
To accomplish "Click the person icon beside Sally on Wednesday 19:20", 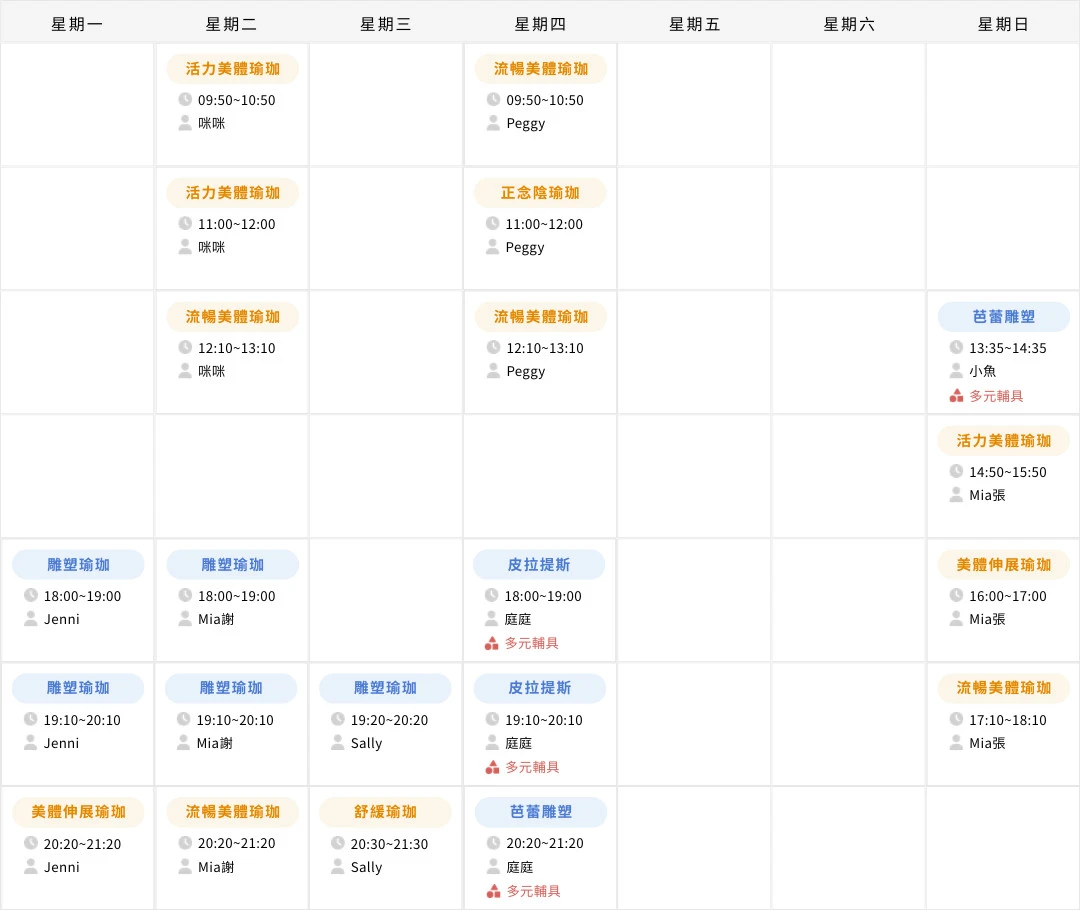I will [337, 743].
